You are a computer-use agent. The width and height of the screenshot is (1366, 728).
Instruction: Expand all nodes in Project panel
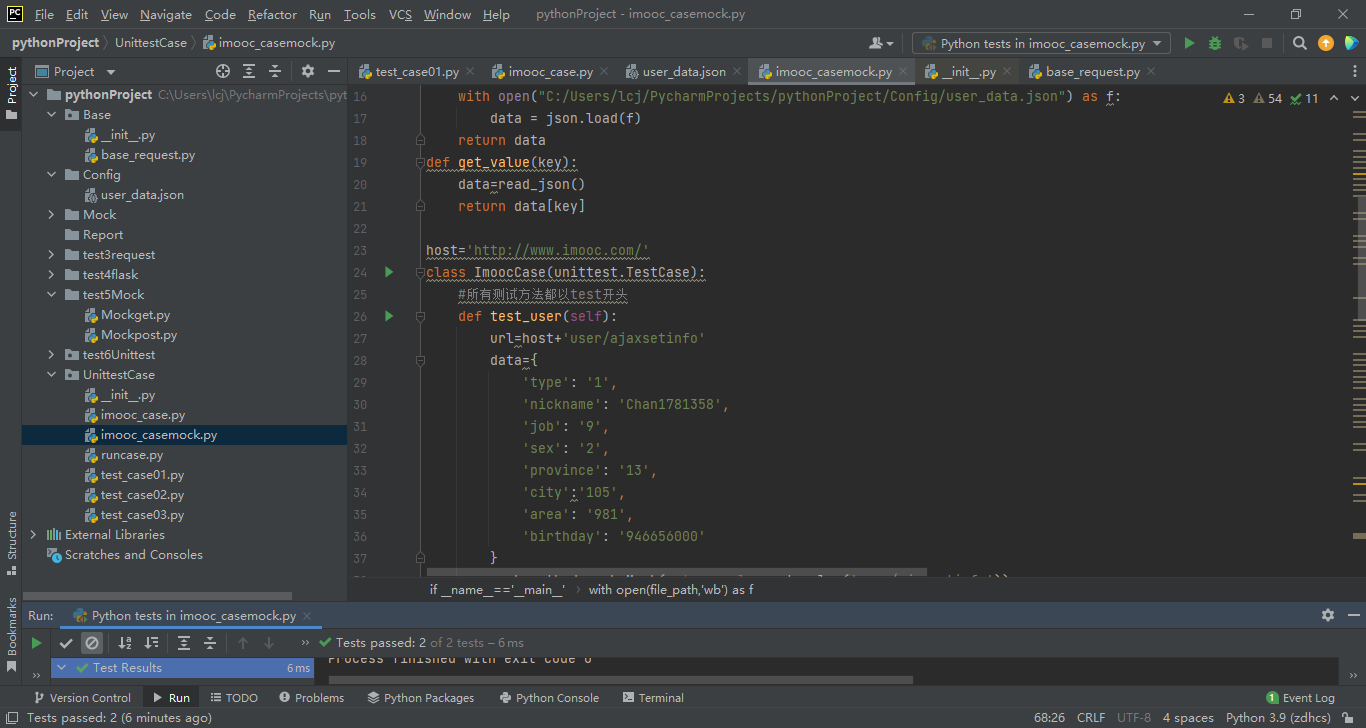click(x=249, y=71)
